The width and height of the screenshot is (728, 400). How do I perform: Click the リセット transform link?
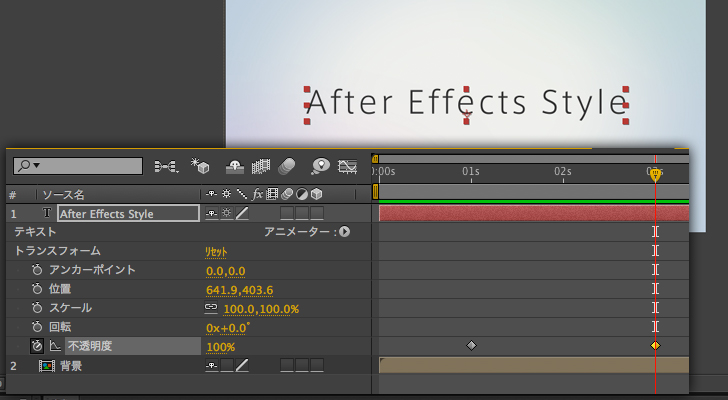216,252
